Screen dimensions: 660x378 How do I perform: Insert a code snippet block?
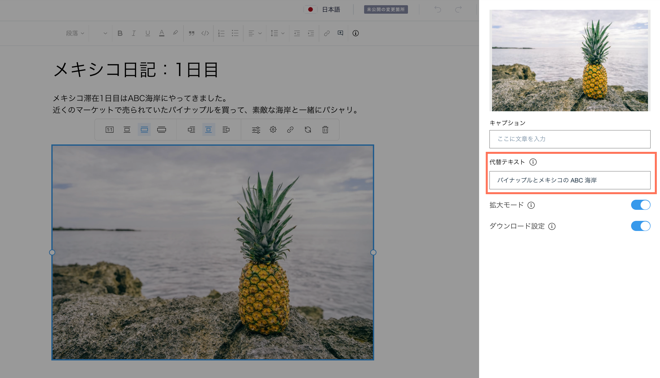coord(205,33)
